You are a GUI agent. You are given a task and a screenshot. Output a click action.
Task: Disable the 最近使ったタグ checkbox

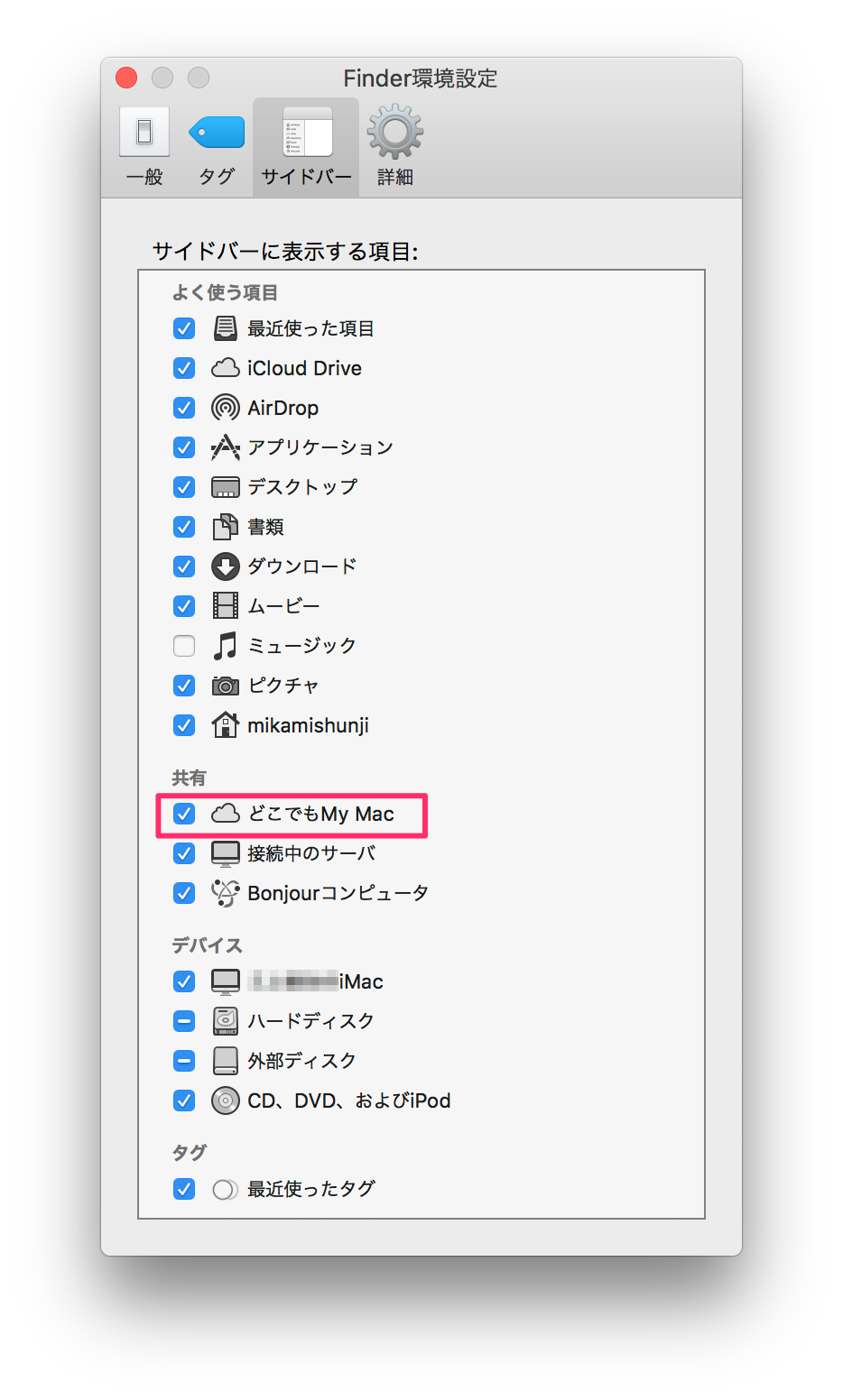(x=183, y=1189)
